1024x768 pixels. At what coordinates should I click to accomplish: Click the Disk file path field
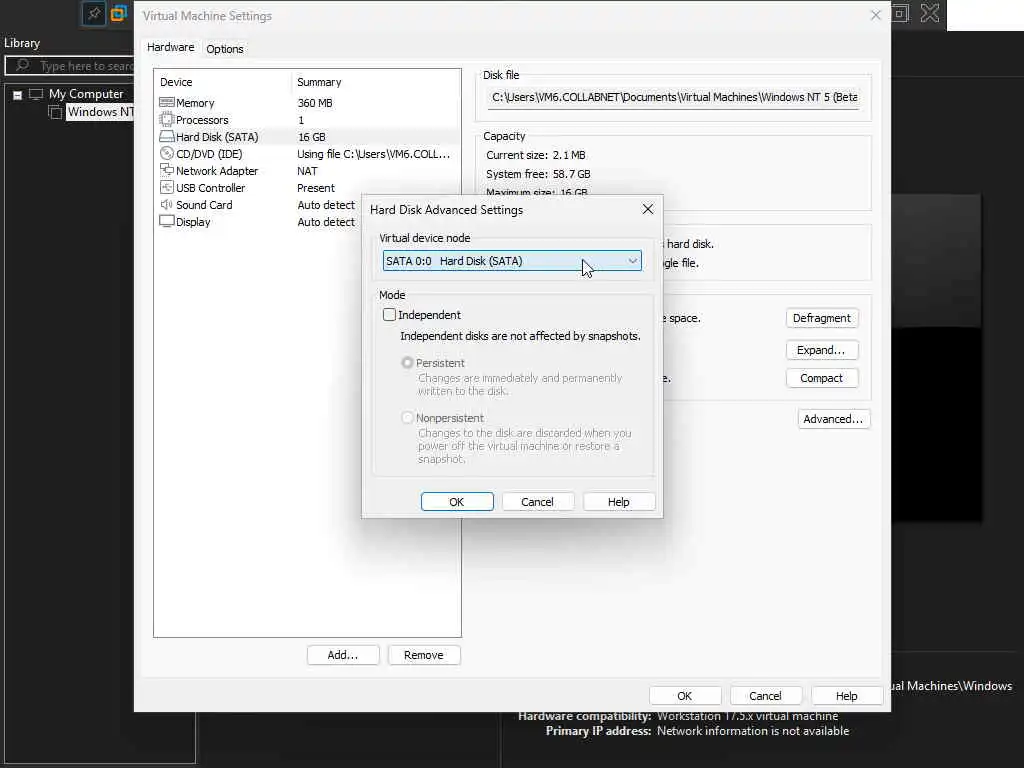[675, 97]
